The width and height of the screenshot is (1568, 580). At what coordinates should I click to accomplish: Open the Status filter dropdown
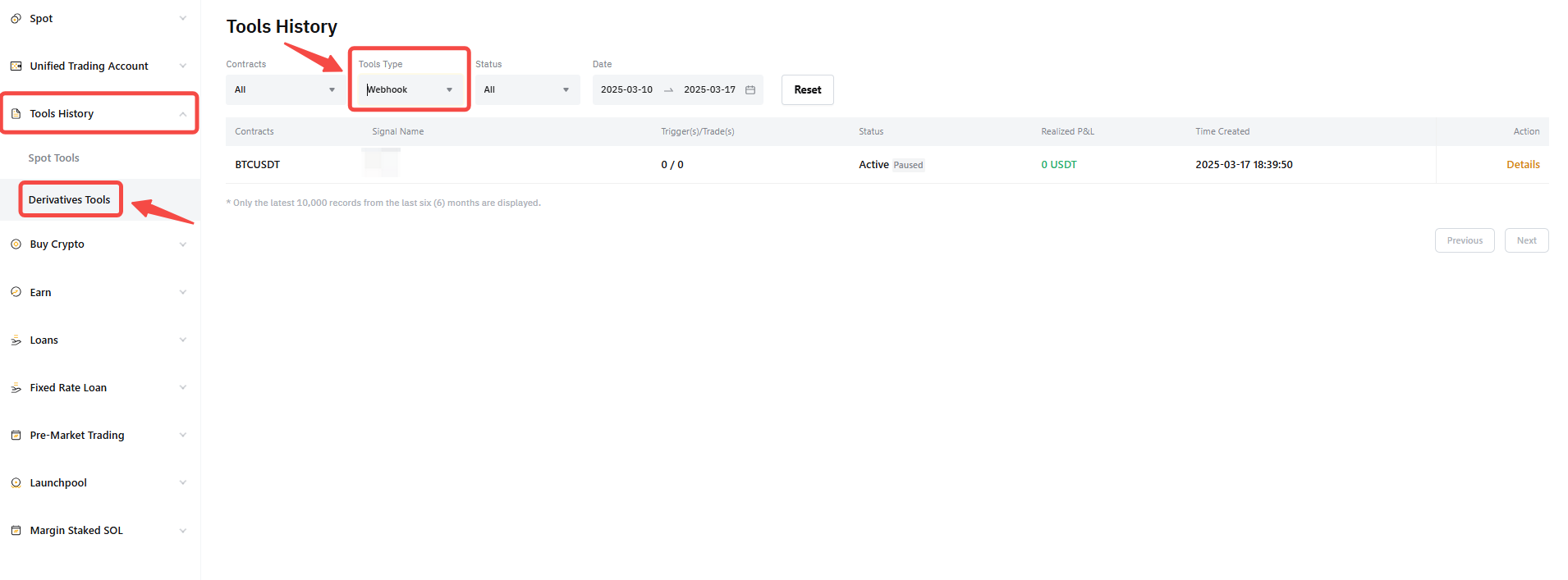527,90
